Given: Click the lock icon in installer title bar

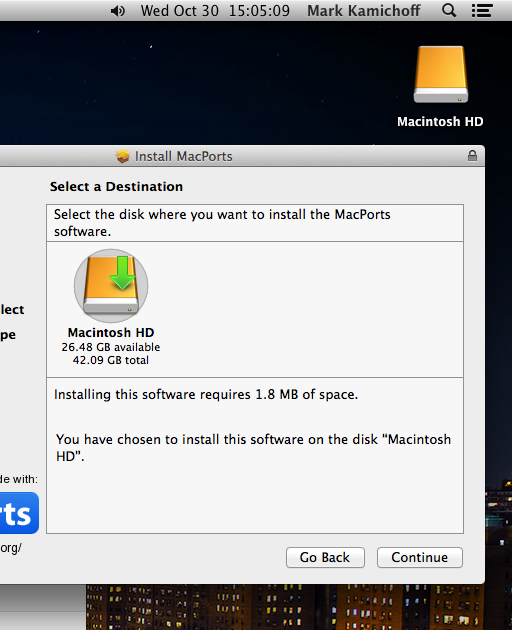Looking at the screenshot, I should tap(473, 155).
